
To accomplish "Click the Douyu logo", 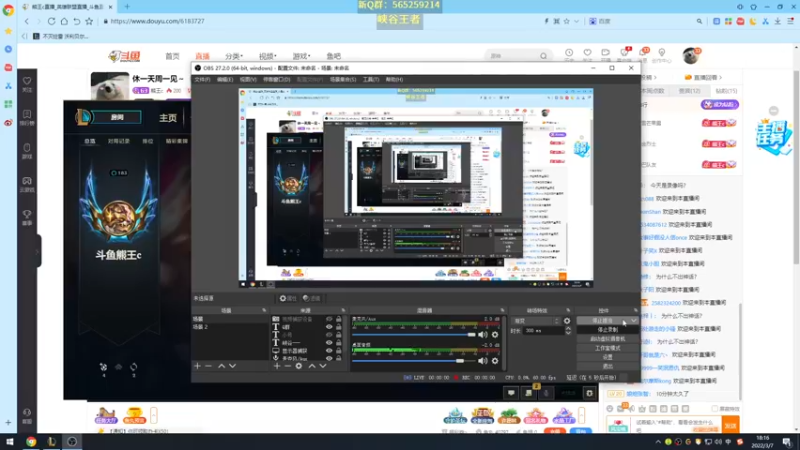I will (124, 56).
